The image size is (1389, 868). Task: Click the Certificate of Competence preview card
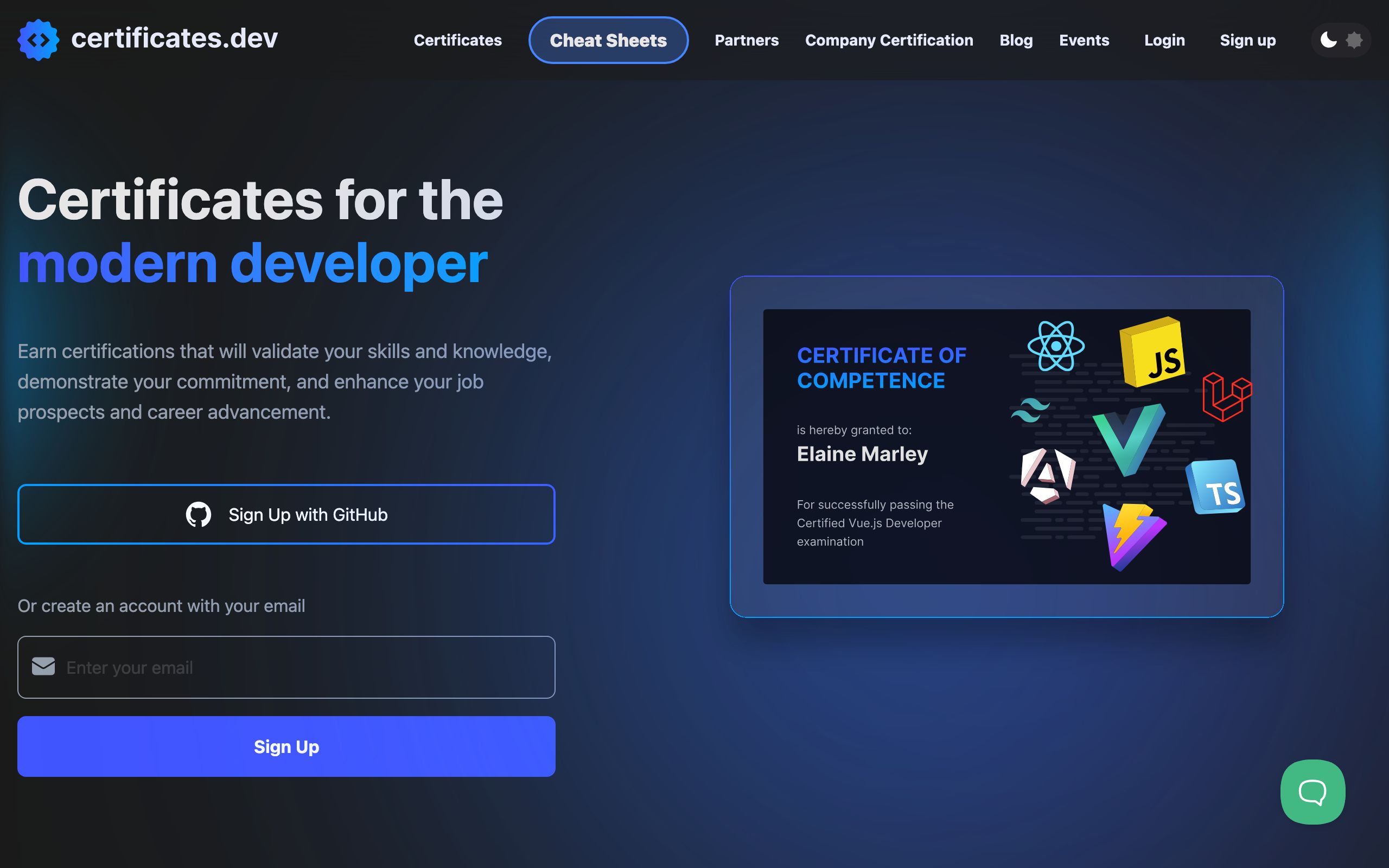coord(1006,446)
